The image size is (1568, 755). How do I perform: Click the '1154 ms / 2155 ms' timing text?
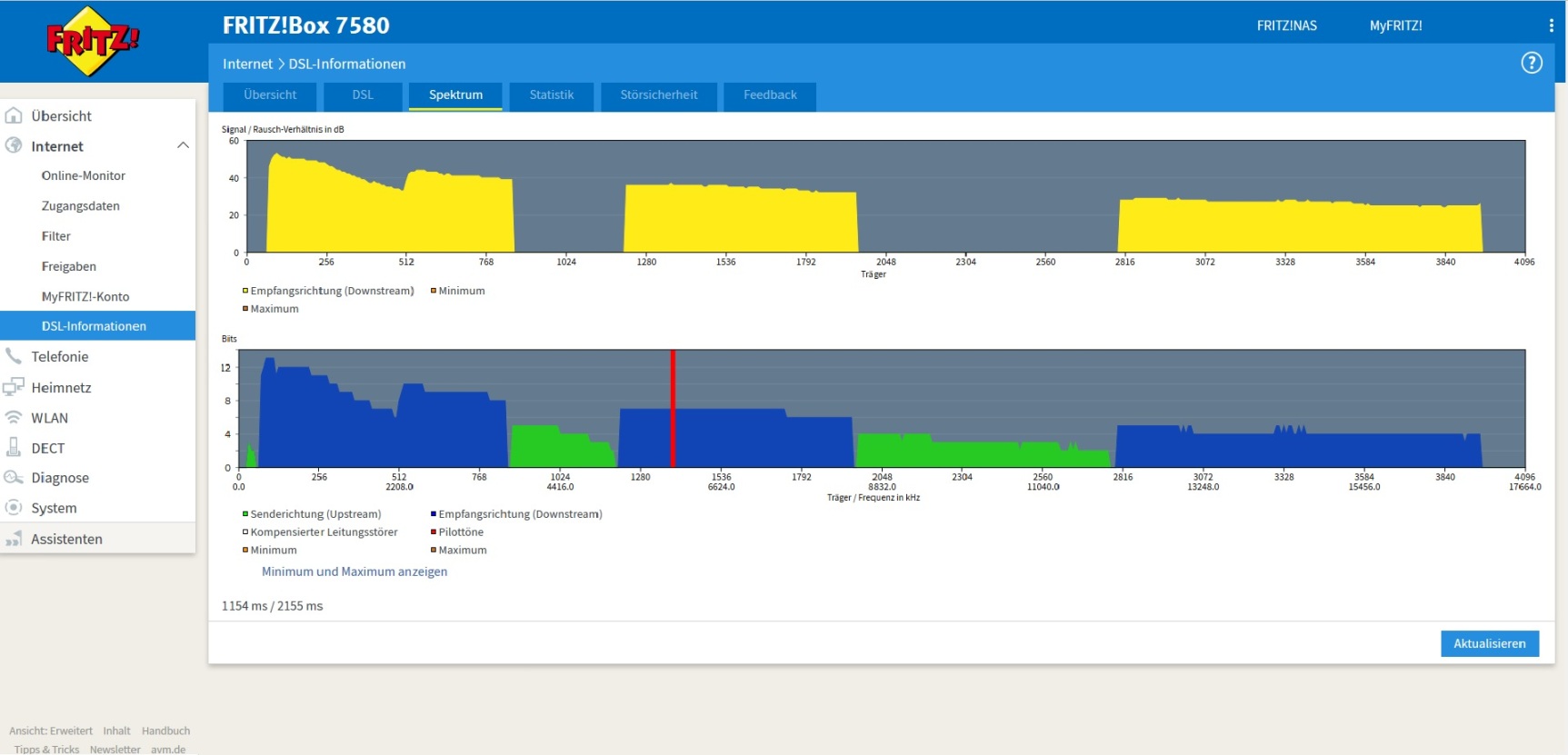[272, 606]
